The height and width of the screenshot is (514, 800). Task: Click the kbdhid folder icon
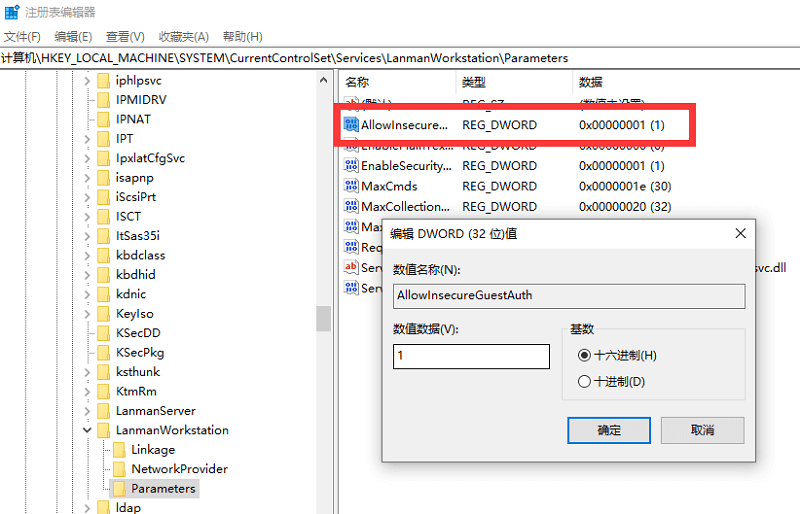click(x=104, y=275)
